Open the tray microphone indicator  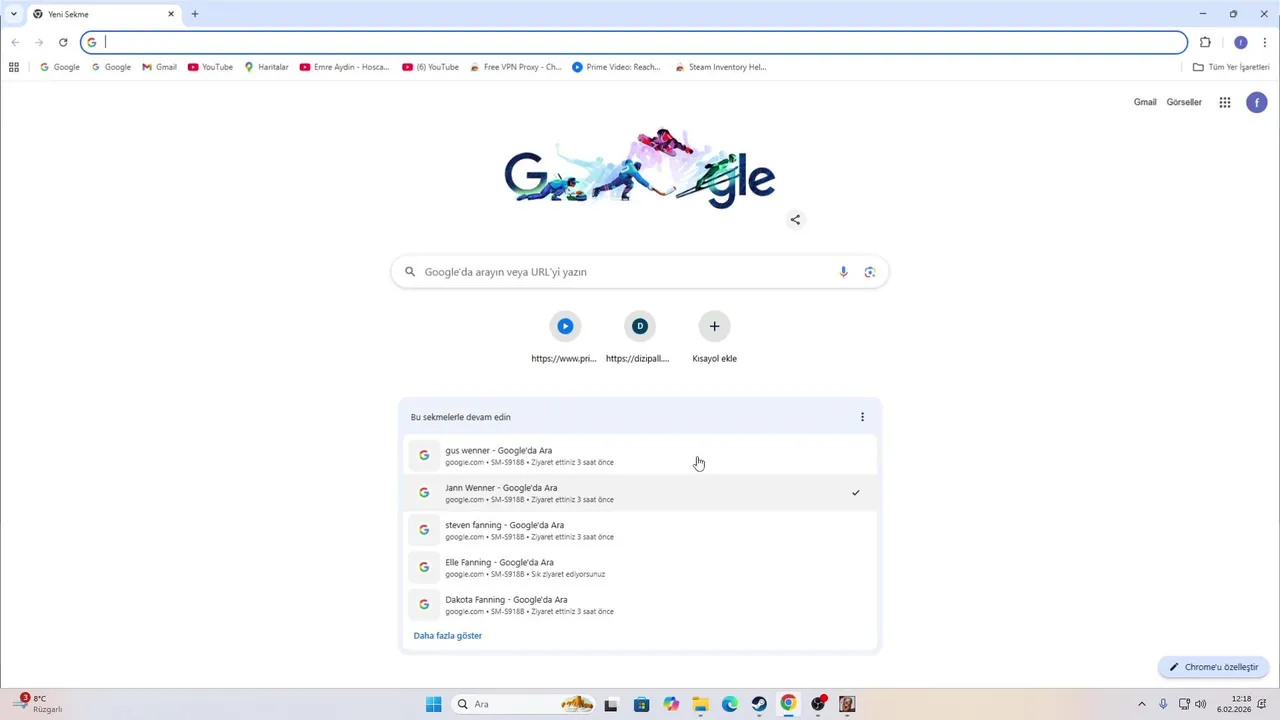click(x=1163, y=704)
